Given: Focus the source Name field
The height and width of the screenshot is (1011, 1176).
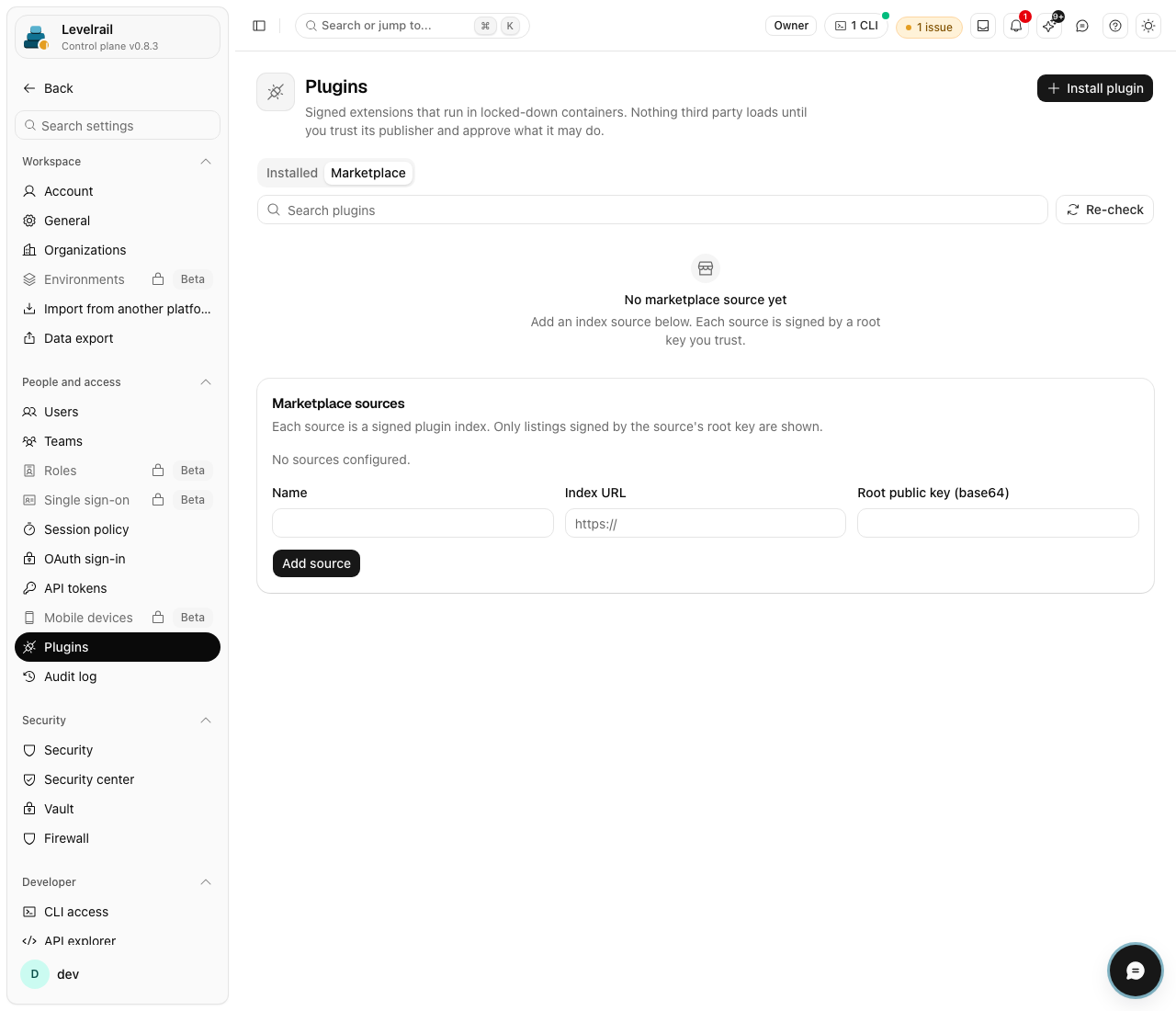Looking at the screenshot, I should [413, 523].
